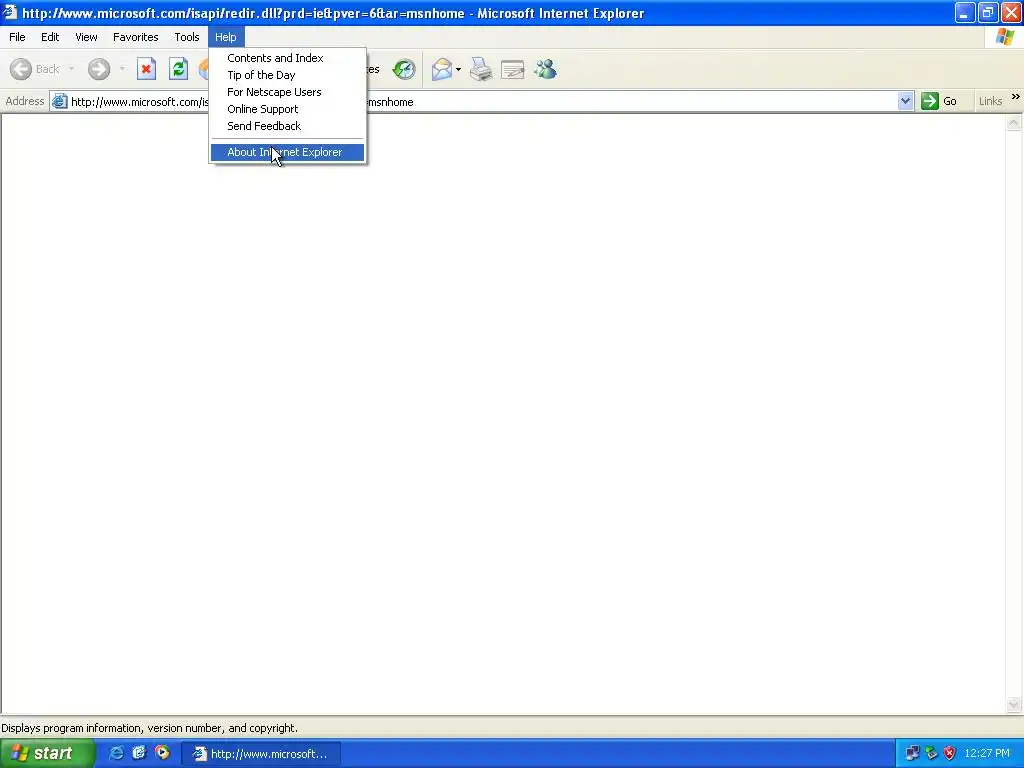The height and width of the screenshot is (768, 1024).
Task: Open the Edit menu
Action: 50,37
